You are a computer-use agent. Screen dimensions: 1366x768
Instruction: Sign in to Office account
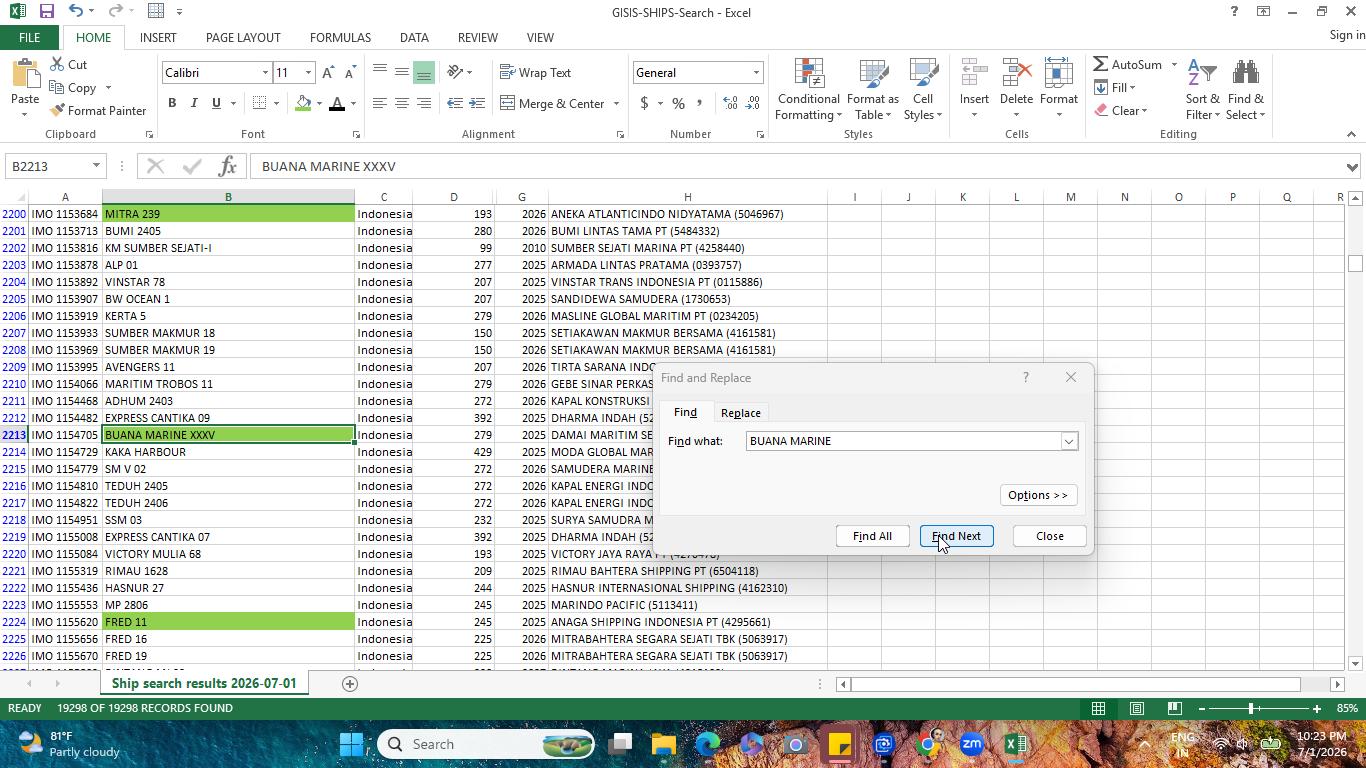1347,35
